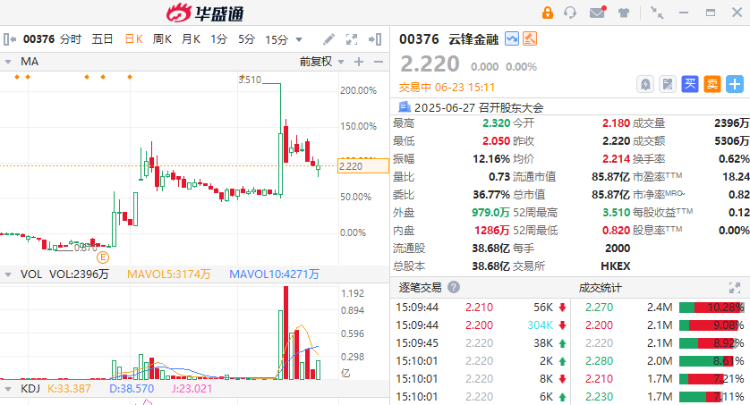The image size is (750, 405).
Task: Switch to the 五日 chart tab
Action: point(102,39)
